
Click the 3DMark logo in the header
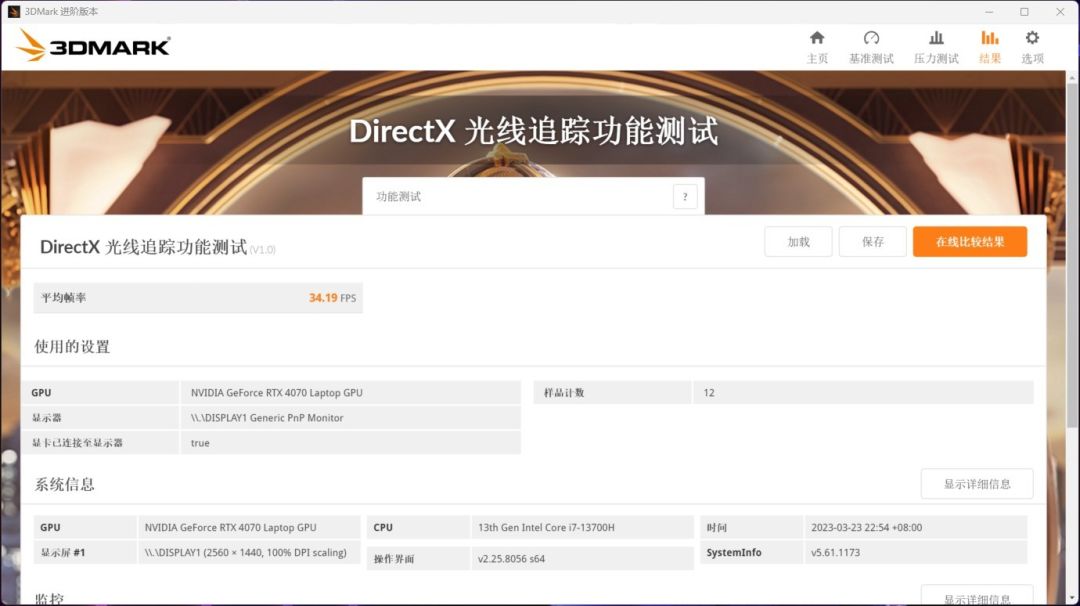(x=93, y=45)
